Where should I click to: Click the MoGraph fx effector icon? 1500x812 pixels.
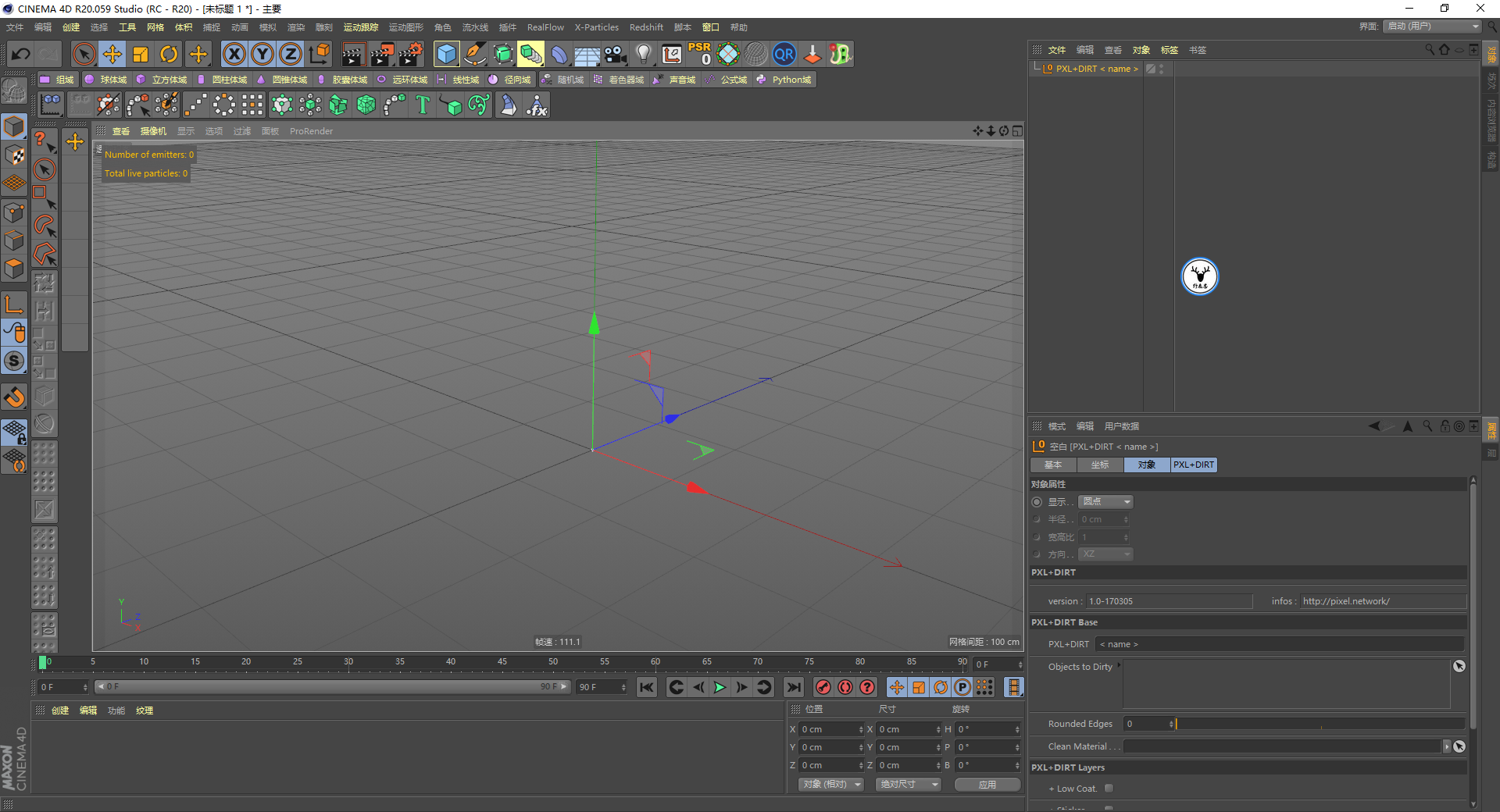click(x=537, y=105)
